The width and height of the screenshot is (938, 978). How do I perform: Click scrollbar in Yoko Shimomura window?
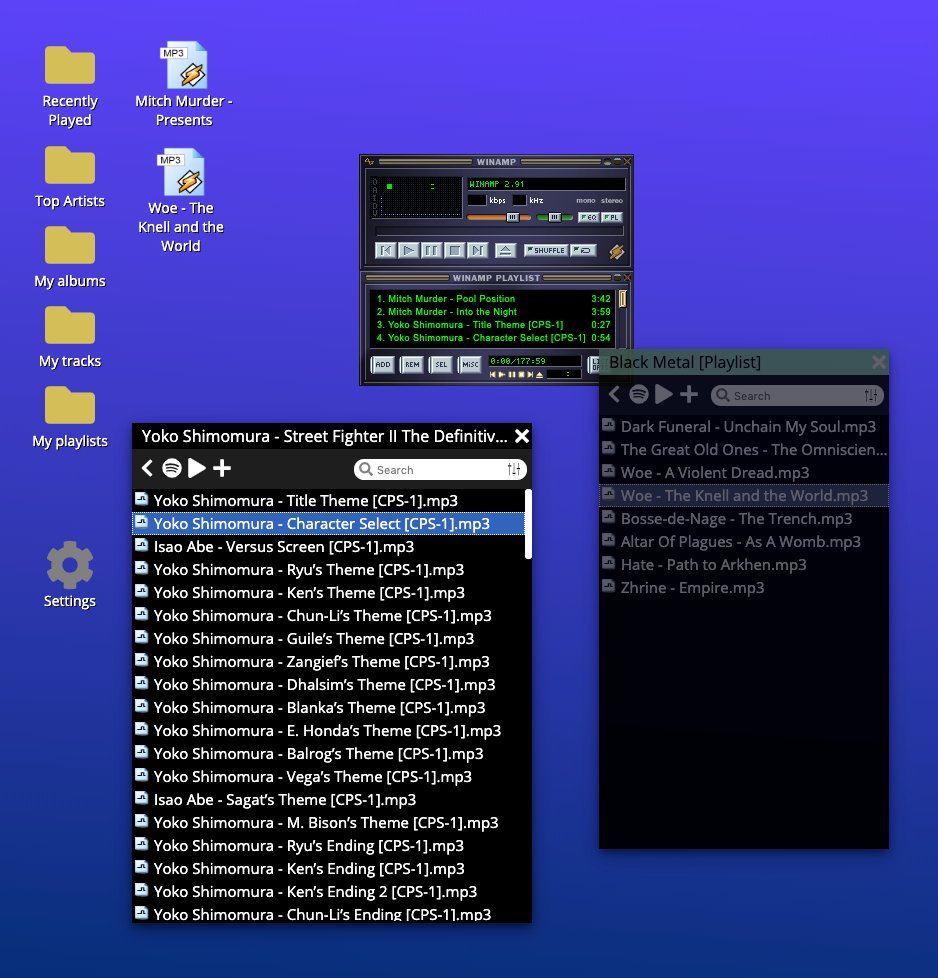pos(528,524)
